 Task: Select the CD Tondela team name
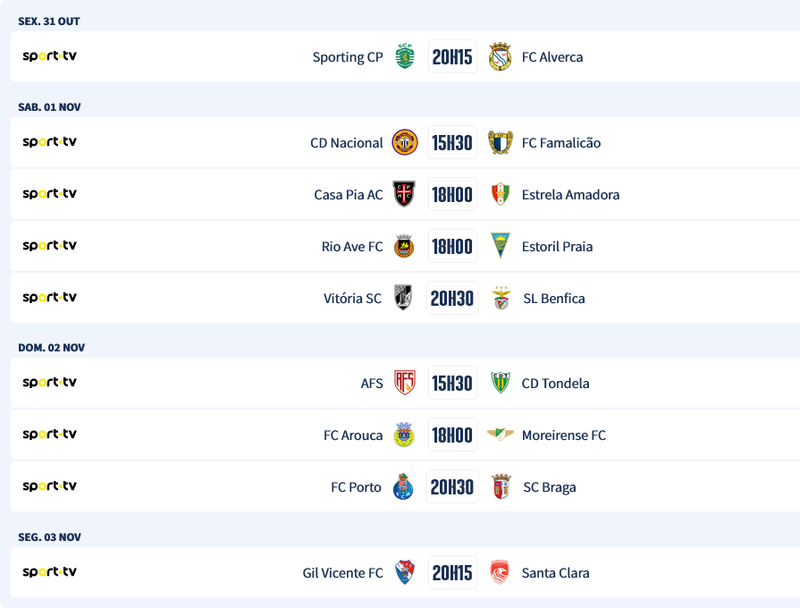pyautogui.click(x=555, y=383)
